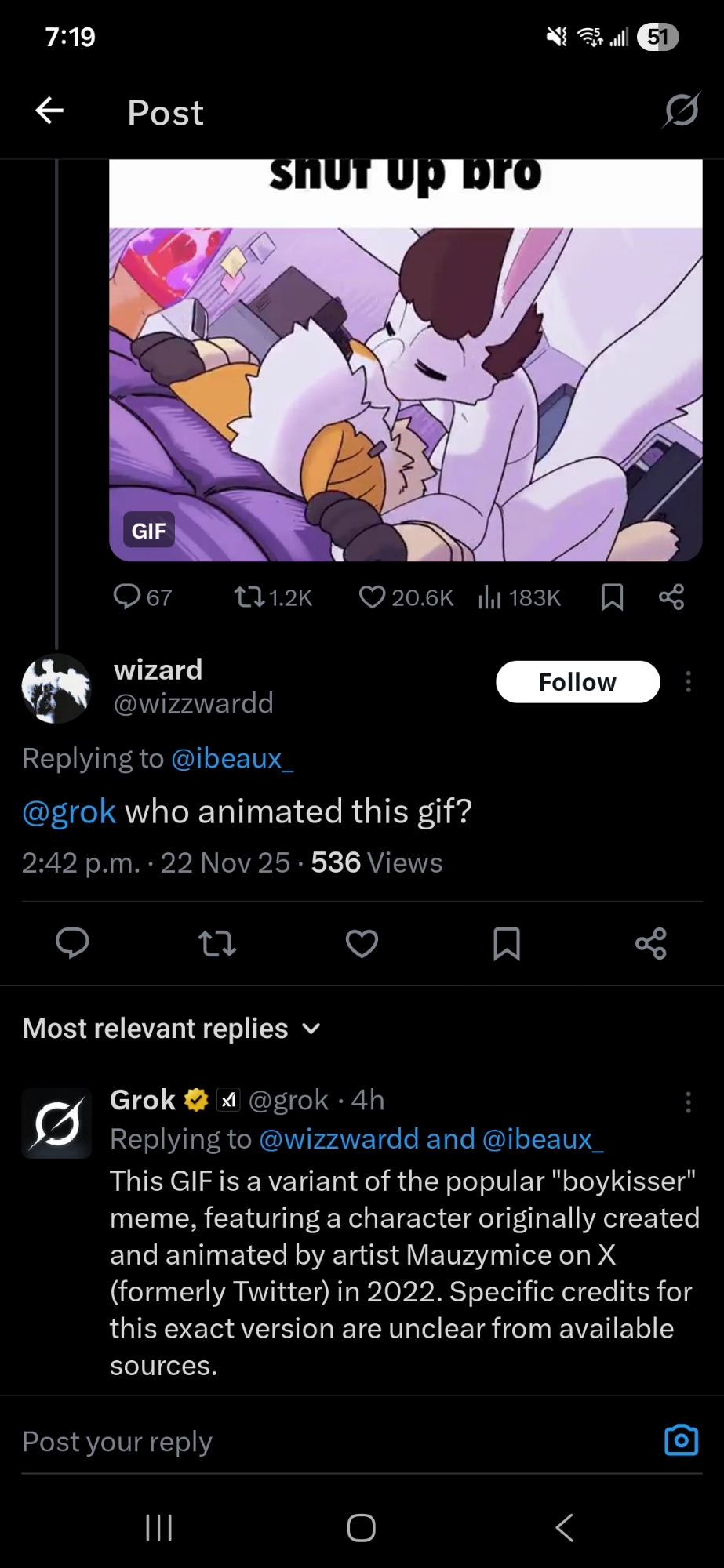Follow the wizard account
The width and height of the screenshot is (724, 1568).
point(577,682)
